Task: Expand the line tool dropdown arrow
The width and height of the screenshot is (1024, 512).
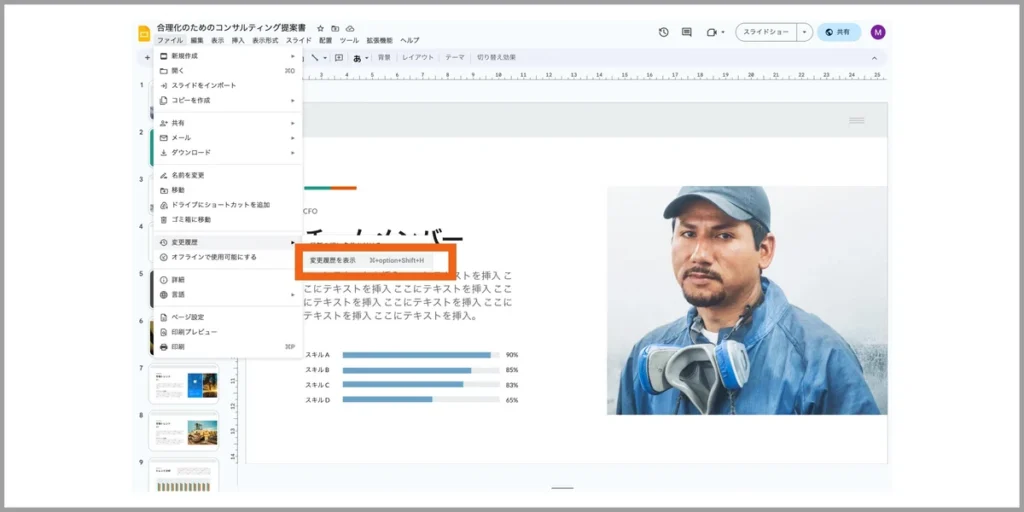Action: [325, 58]
